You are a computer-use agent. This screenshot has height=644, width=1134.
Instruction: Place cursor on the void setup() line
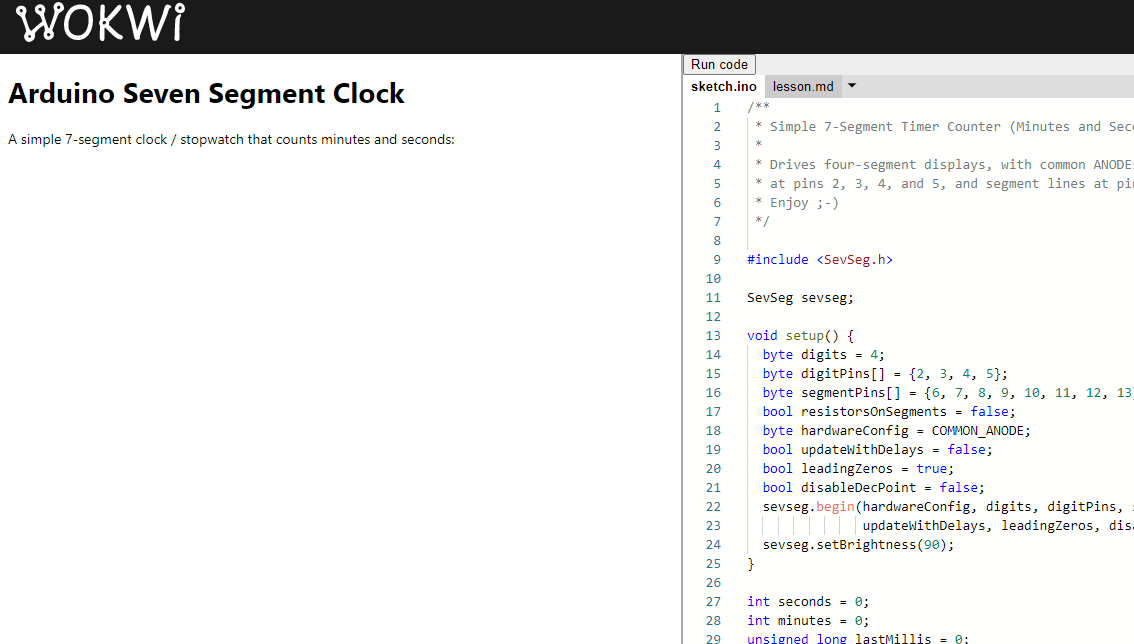[x=800, y=335]
